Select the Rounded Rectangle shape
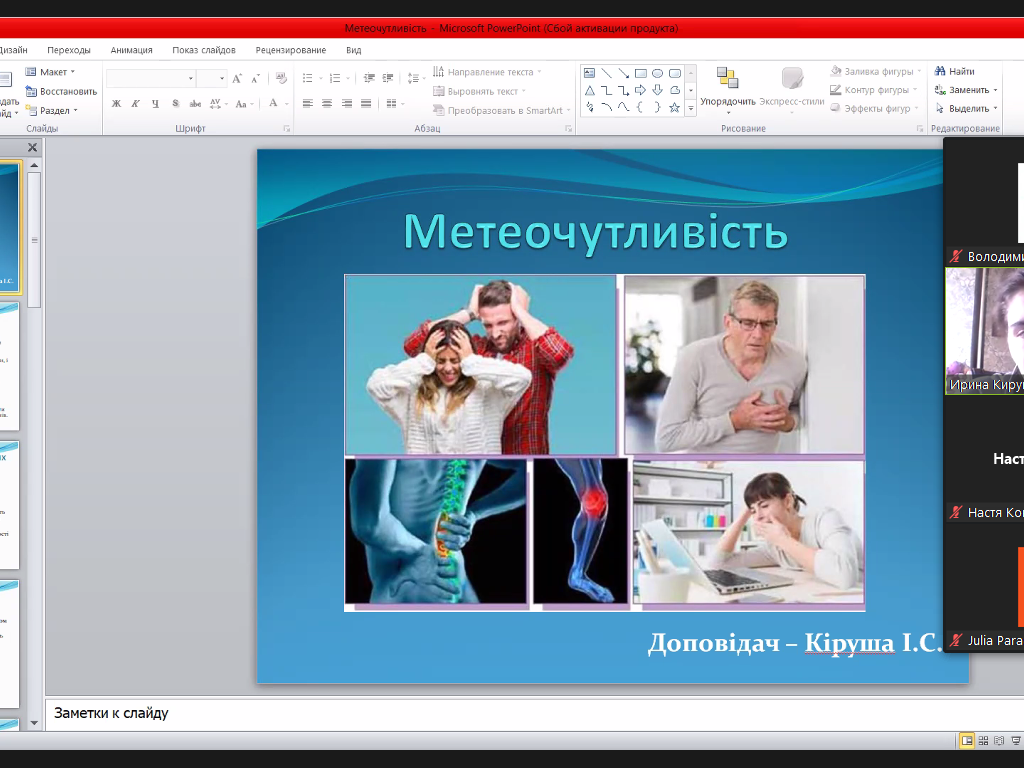Screen dimensions: 1024x768 [x=675, y=73]
